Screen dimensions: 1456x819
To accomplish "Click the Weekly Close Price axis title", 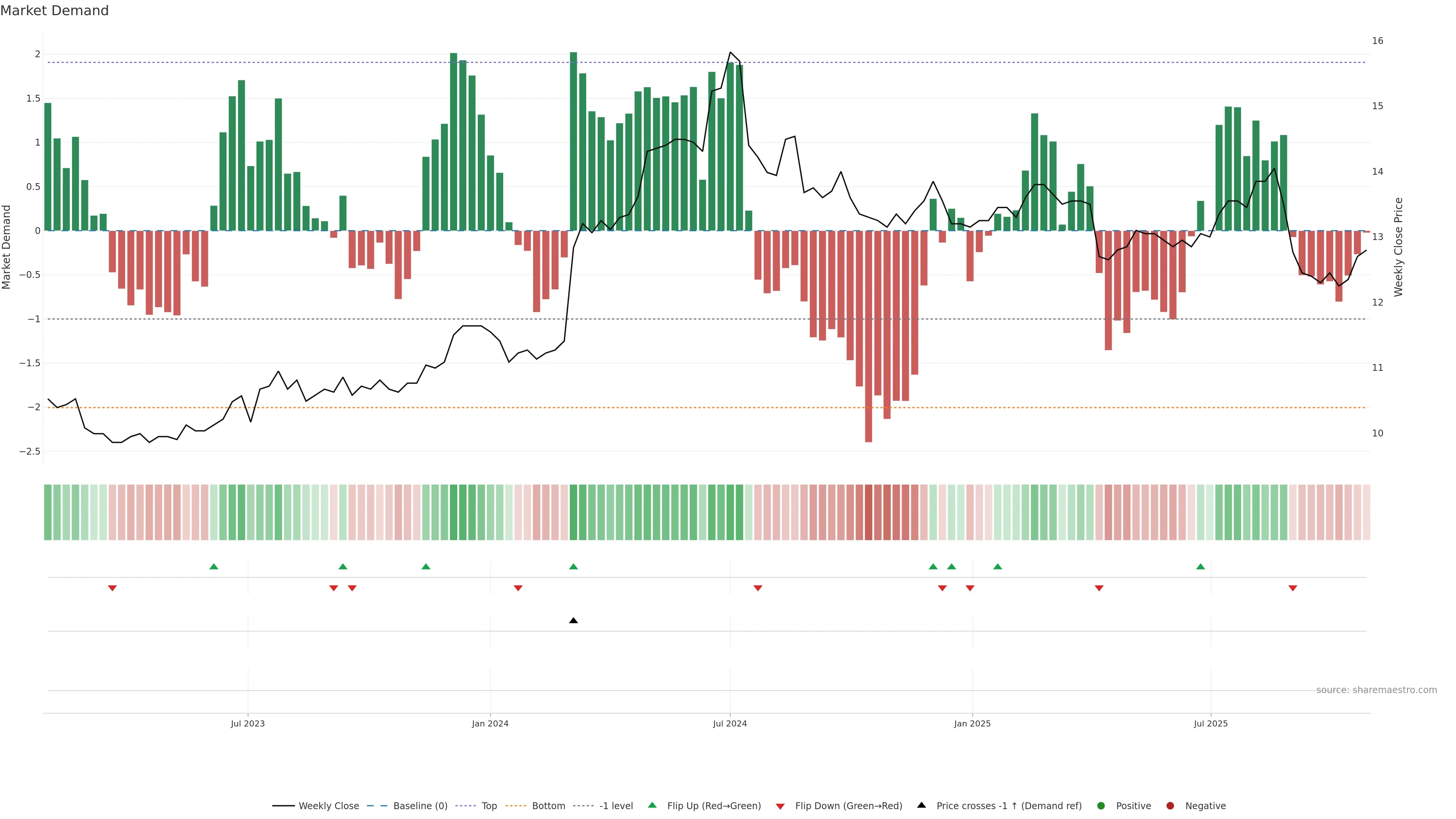I will coord(1398,247).
